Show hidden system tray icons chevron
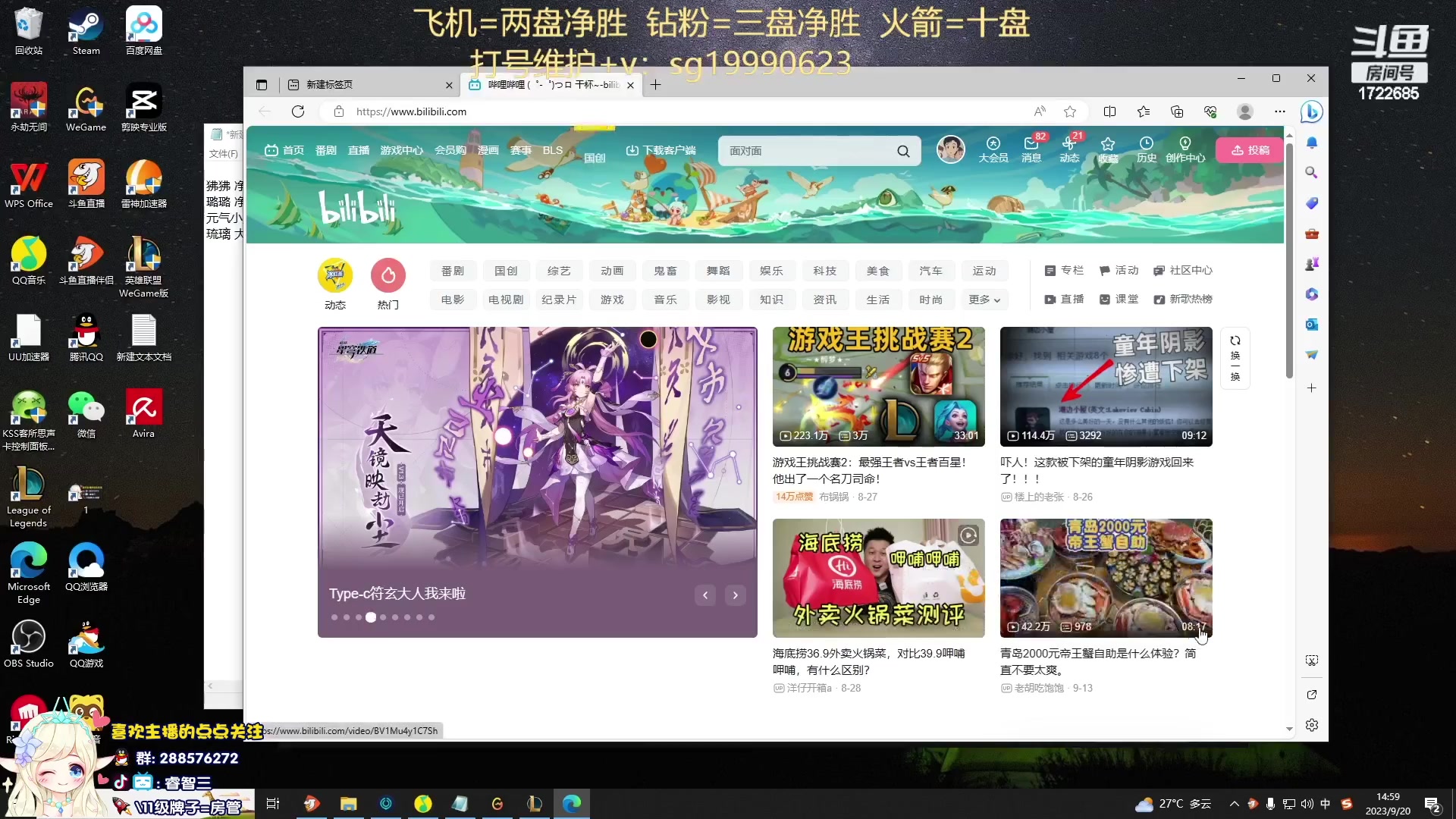 tap(1234, 804)
